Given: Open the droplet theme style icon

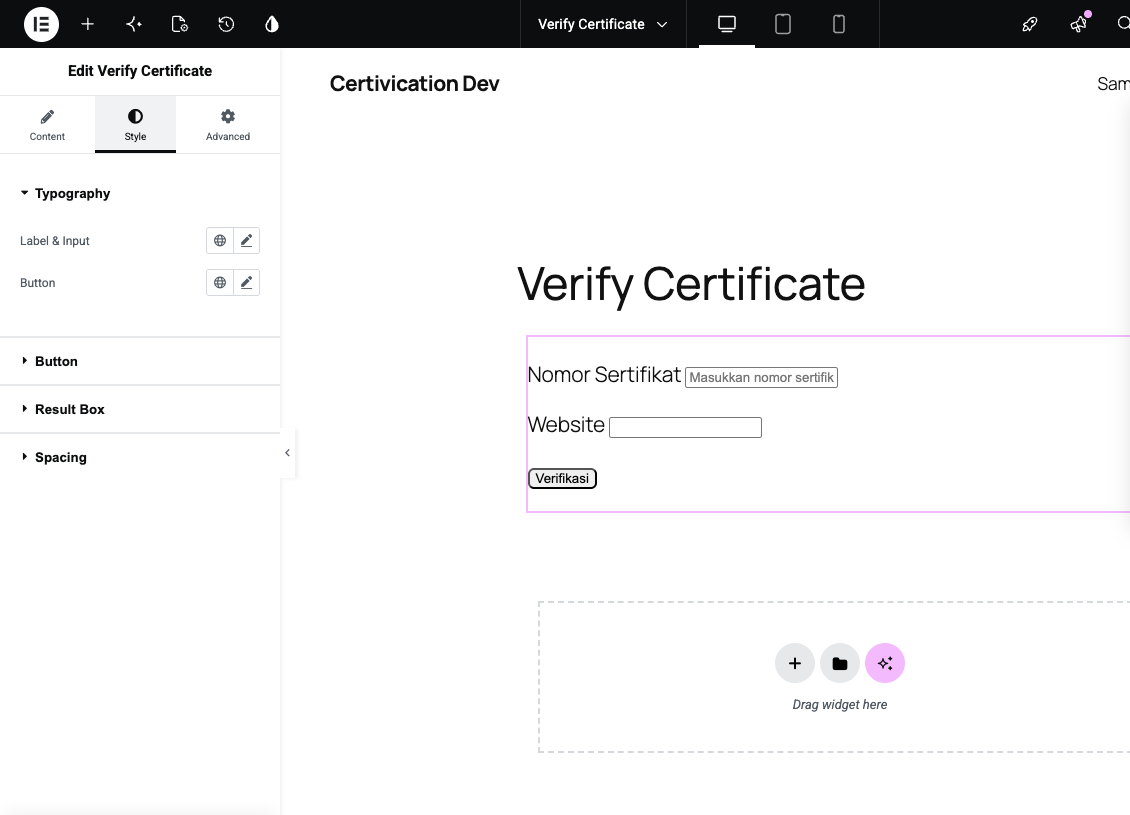Looking at the screenshot, I should click(x=272, y=24).
